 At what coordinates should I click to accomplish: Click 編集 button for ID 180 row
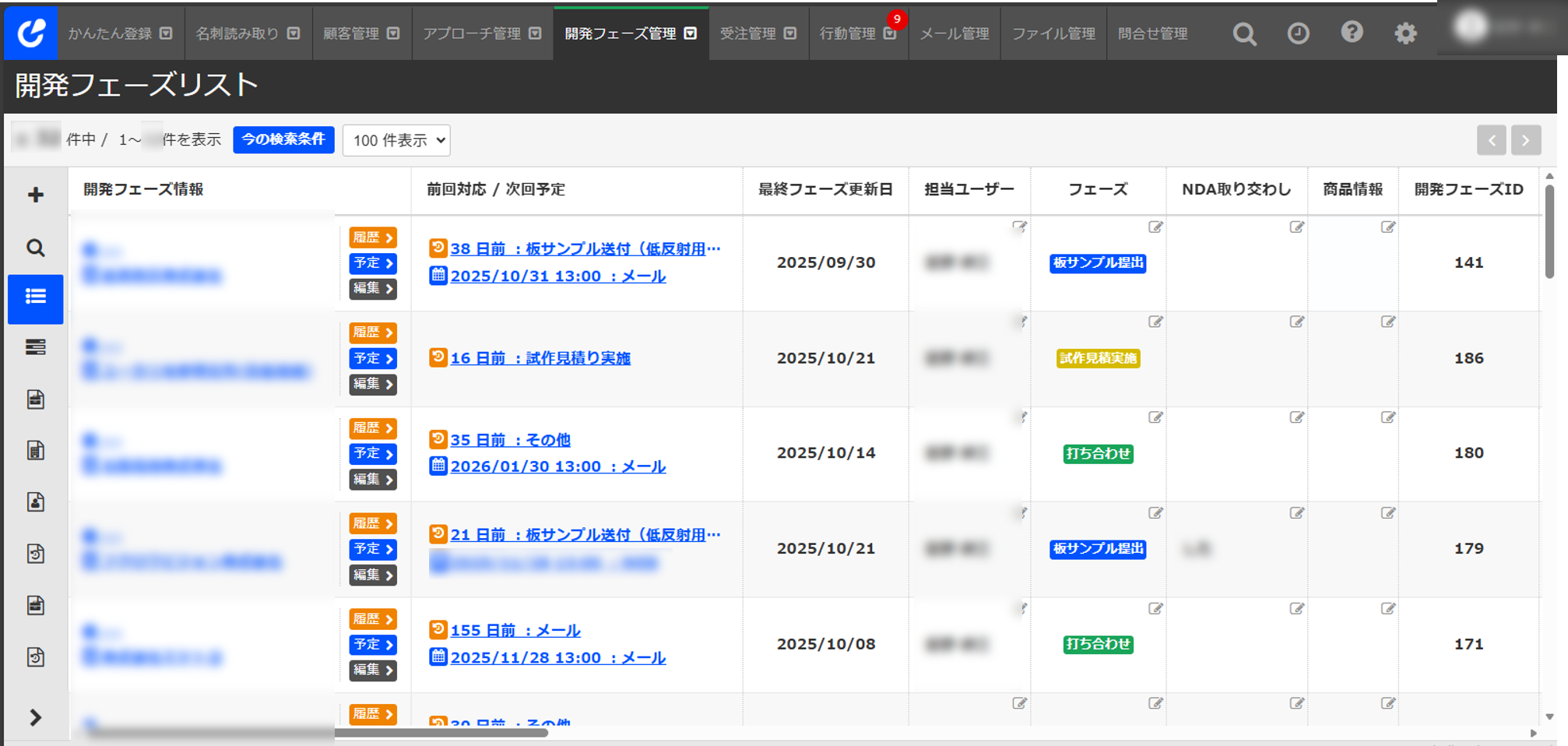pos(373,479)
